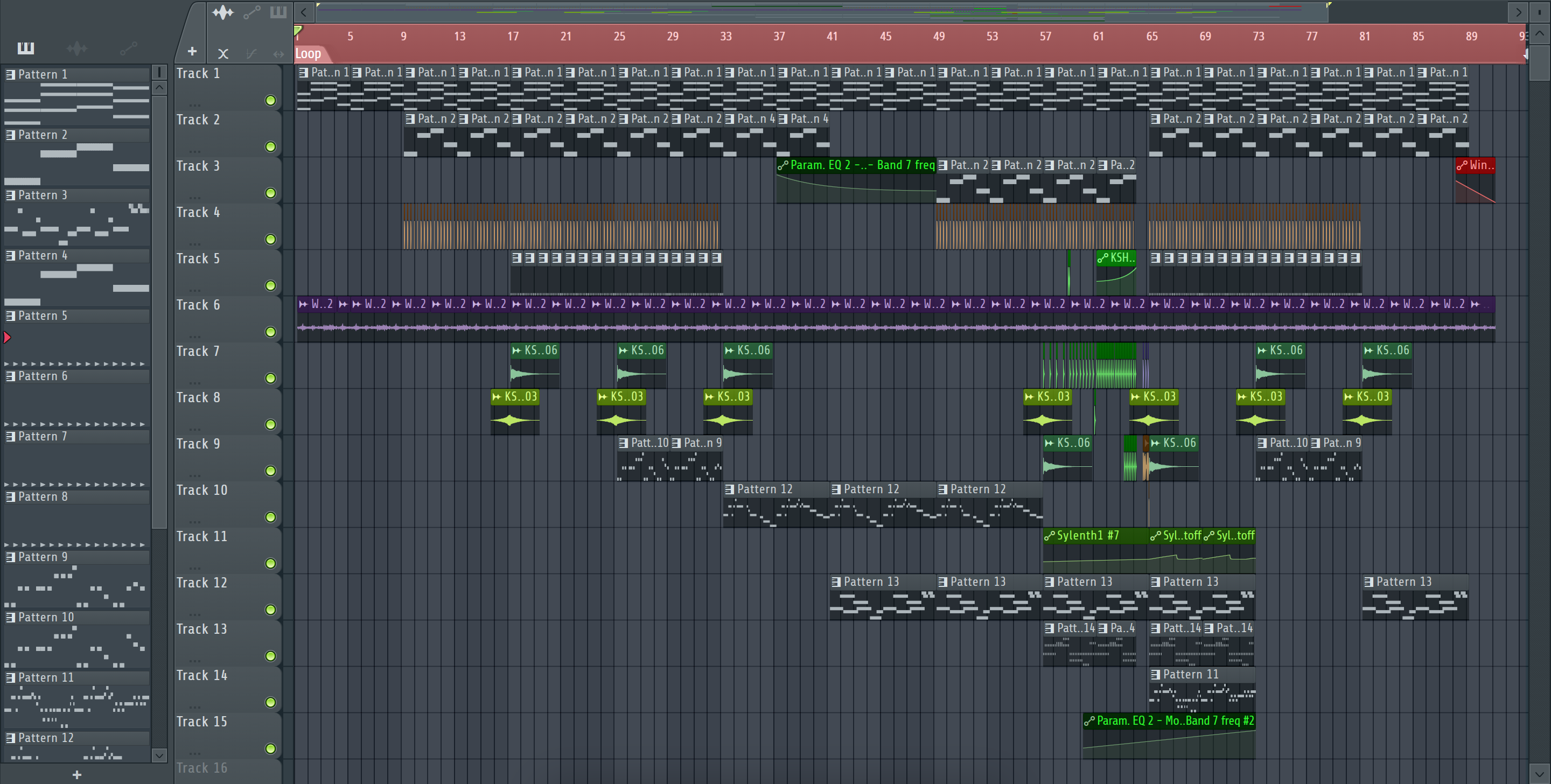Viewport: 1551px width, 784px height.
Task: Show automation clips in the picker panel
Action: pos(128,48)
